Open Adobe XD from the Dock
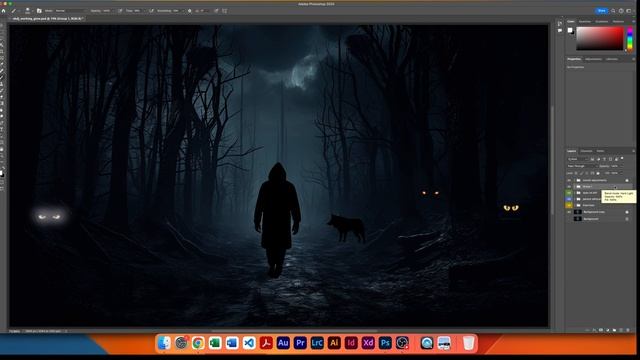 (x=368, y=343)
